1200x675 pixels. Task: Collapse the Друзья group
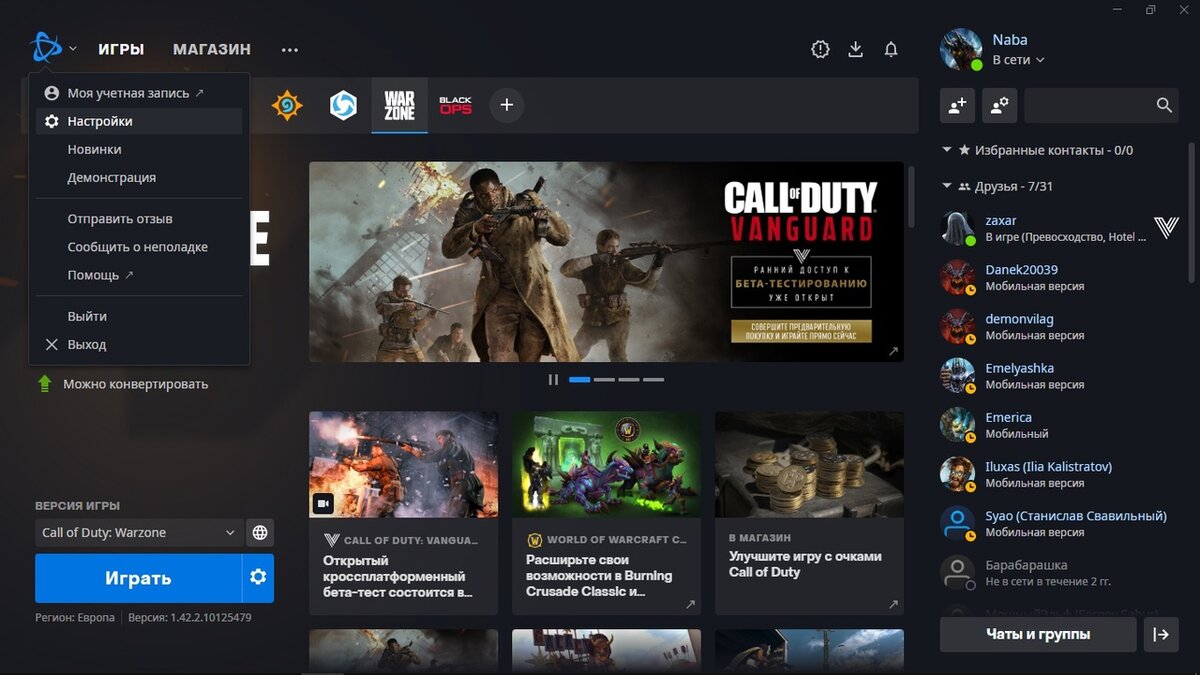[998, 186]
